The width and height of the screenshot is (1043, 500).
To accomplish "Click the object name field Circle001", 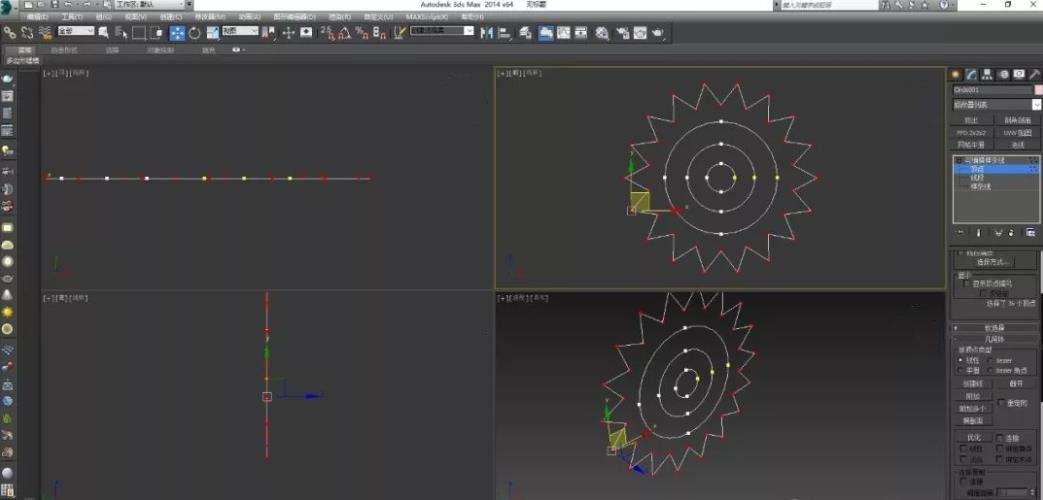I will (990, 90).
